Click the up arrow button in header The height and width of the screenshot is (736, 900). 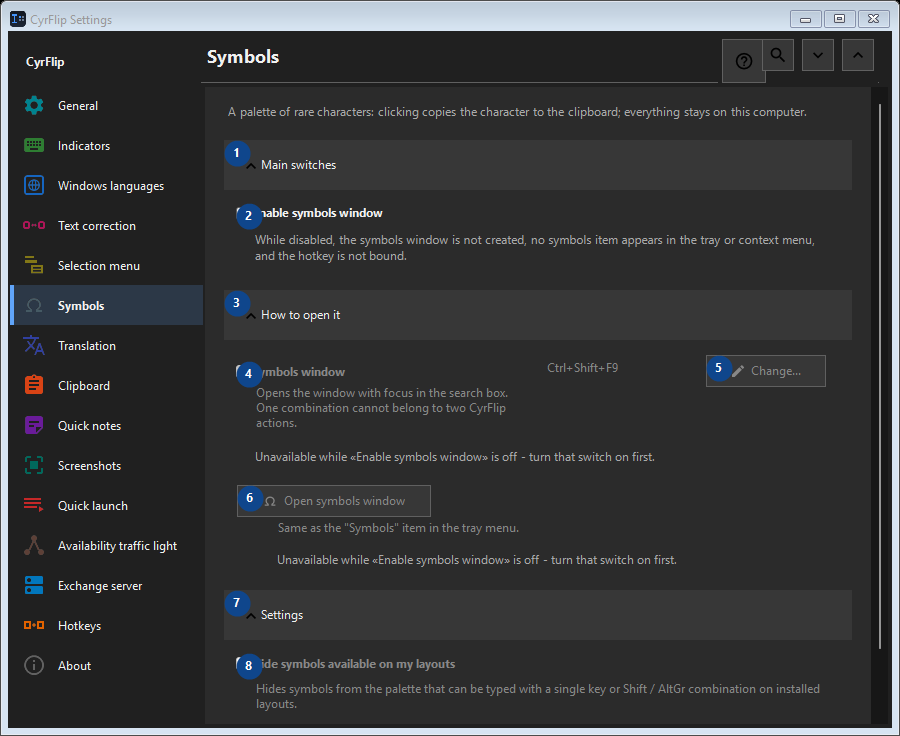click(x=858, y=55)
